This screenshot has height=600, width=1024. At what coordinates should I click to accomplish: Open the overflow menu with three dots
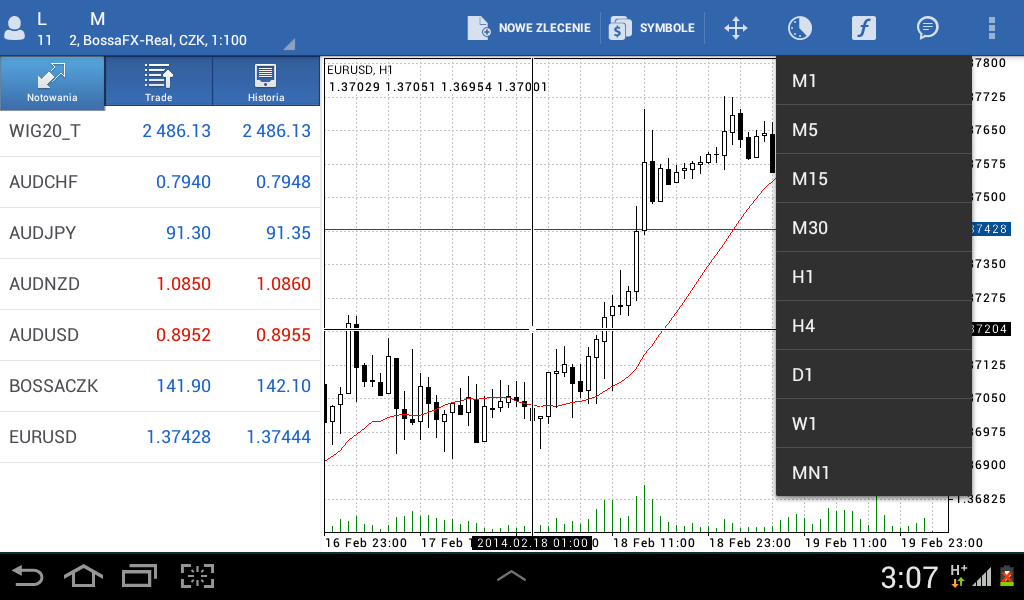click(991, 28)
